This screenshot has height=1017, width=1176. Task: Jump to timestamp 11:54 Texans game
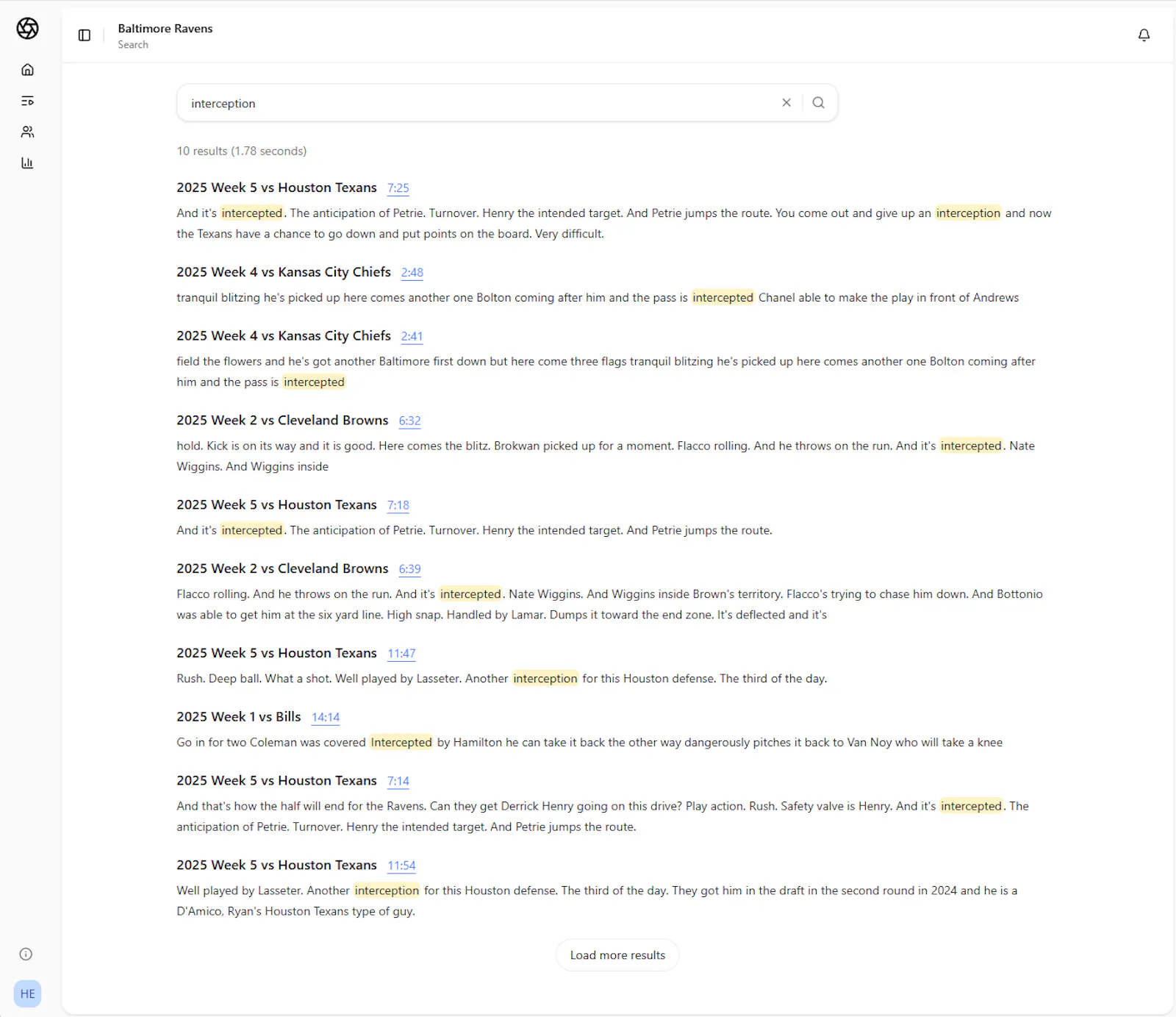click(x=401, y=866)
